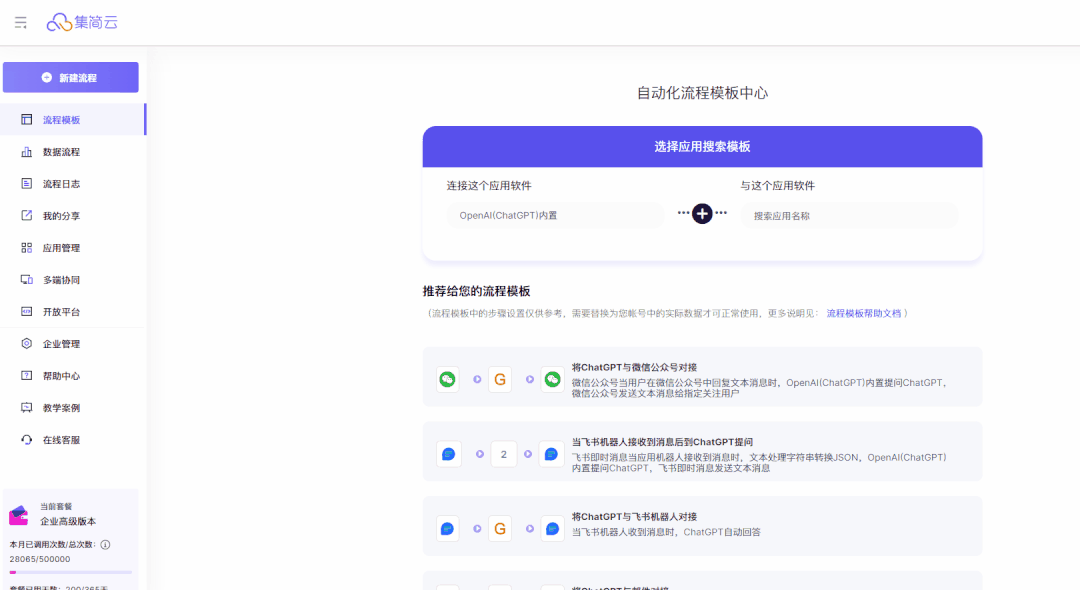
Task: Click the monthly usage progress bar
Action: pyautogui.click(x=70, y=572)
